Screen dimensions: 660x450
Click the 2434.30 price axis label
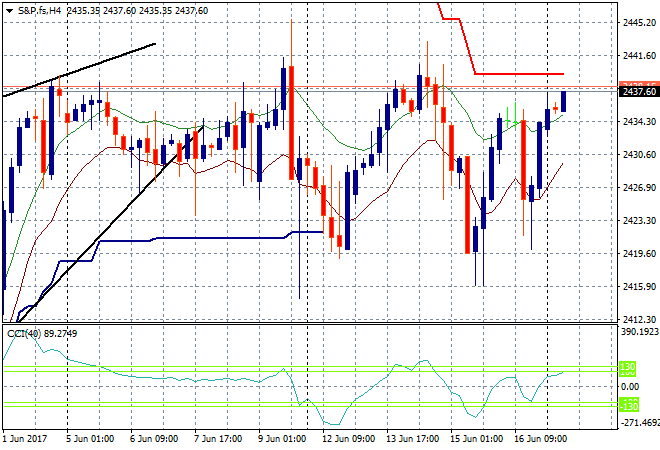tap(639, 122)
